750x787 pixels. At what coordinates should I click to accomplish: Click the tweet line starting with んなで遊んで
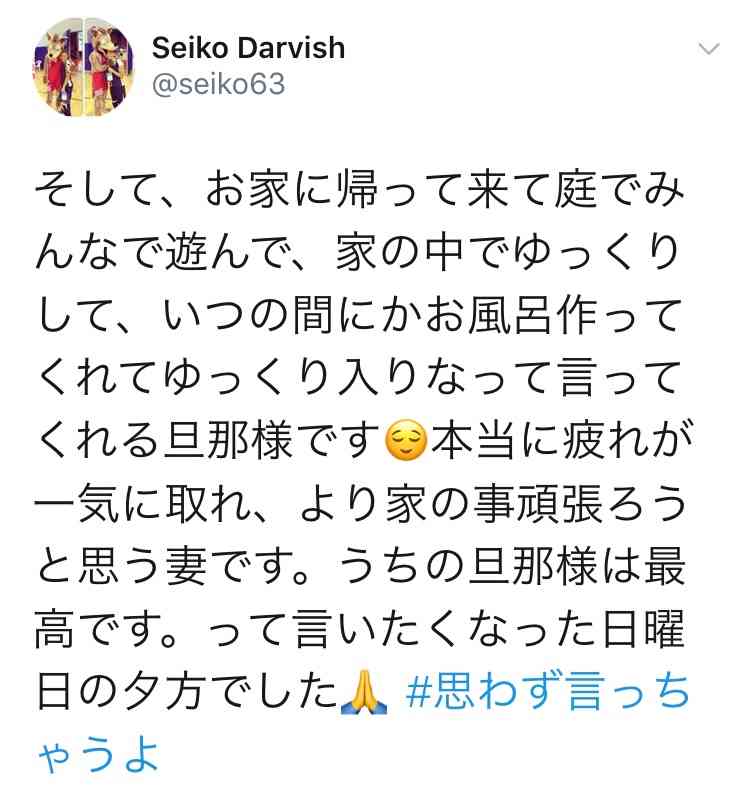[x=357, y=252]
